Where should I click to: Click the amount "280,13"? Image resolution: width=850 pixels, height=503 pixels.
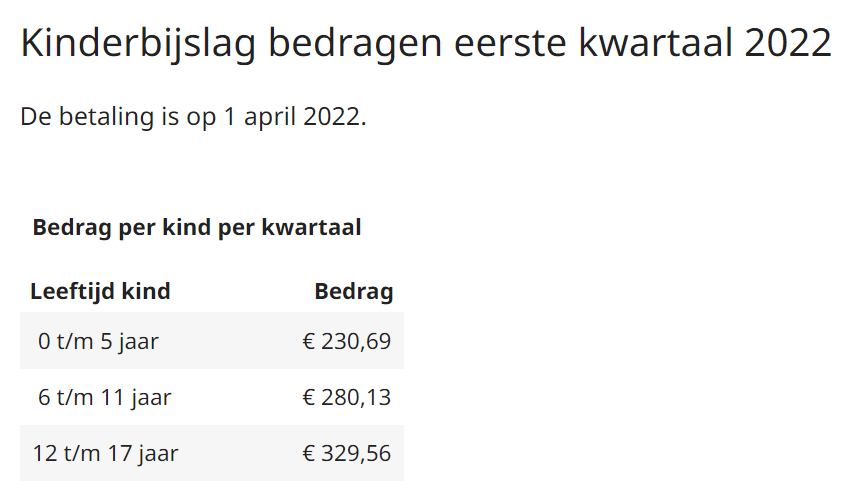tap(357, 398)
